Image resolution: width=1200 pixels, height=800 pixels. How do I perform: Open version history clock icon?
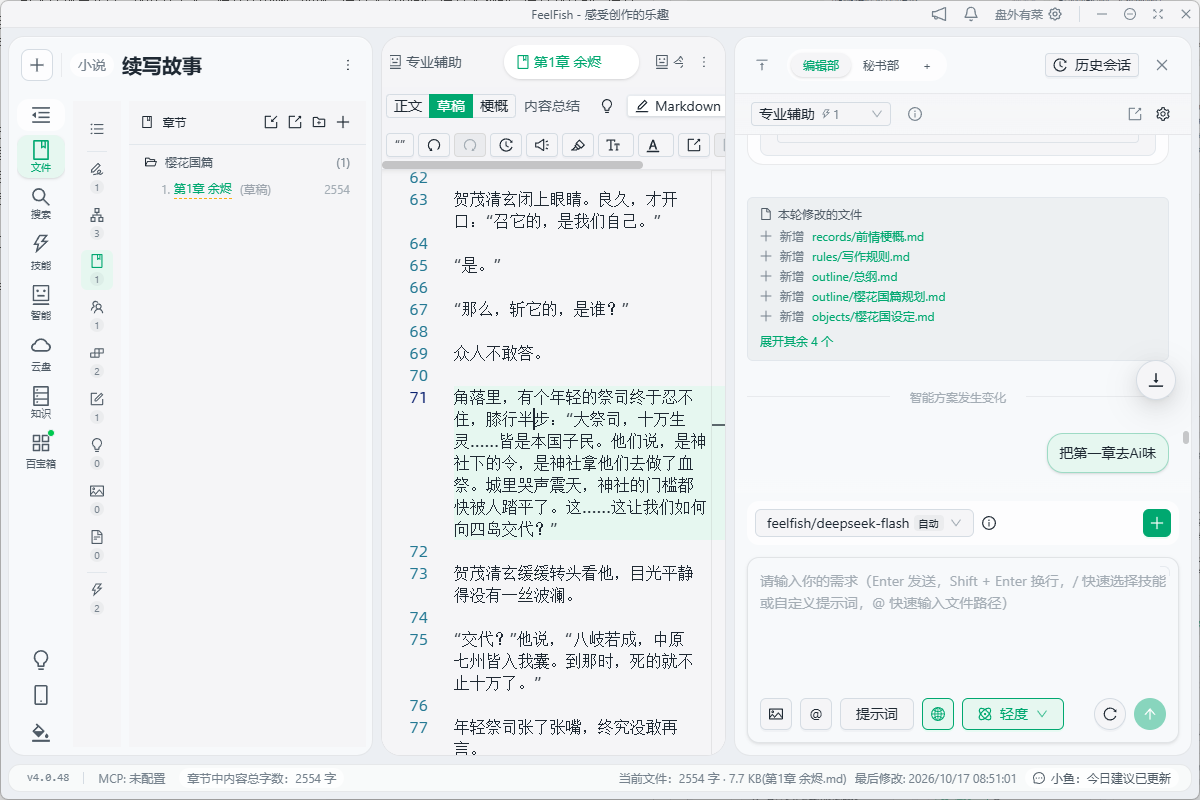506,145
